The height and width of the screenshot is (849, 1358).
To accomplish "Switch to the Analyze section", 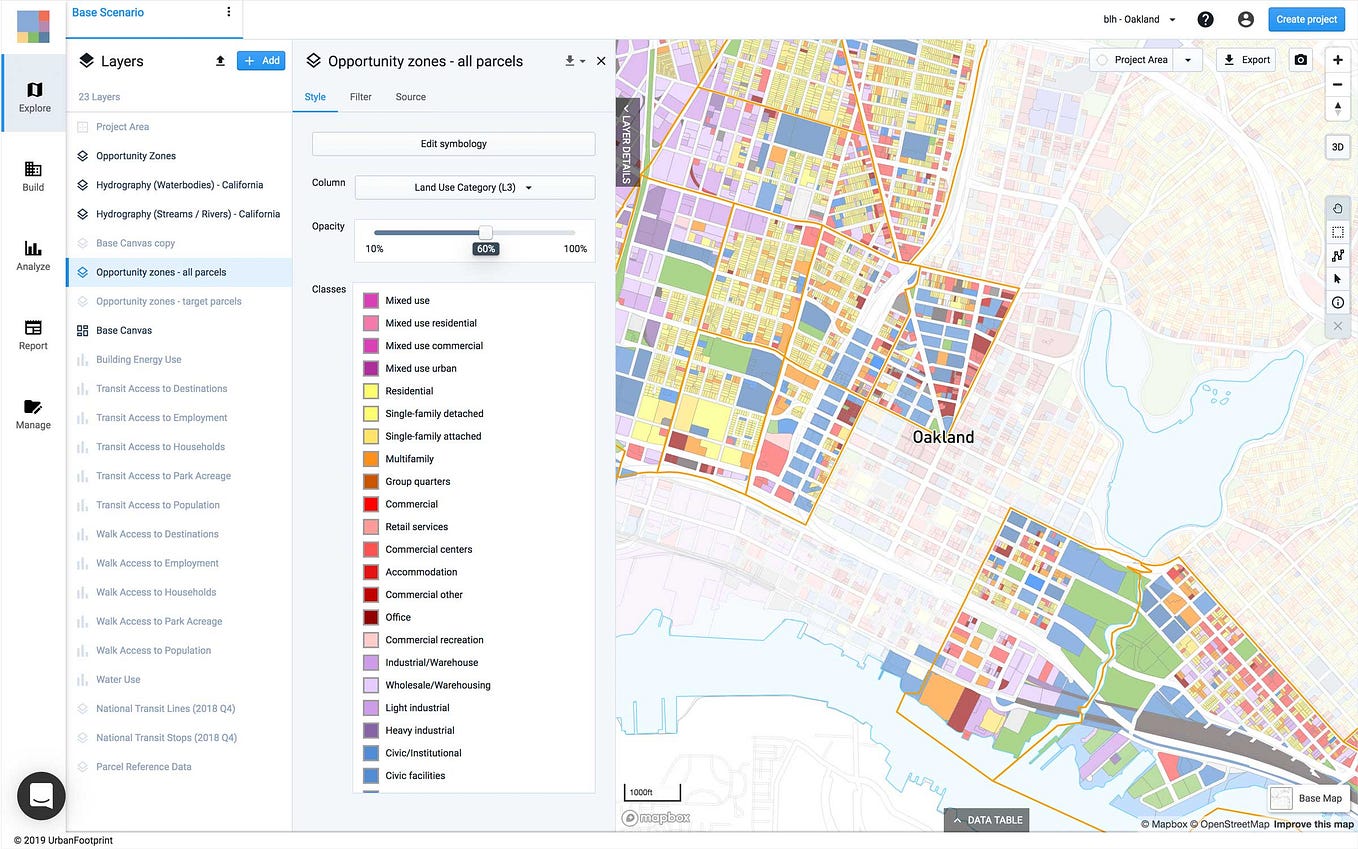I will tap(33, 256).
